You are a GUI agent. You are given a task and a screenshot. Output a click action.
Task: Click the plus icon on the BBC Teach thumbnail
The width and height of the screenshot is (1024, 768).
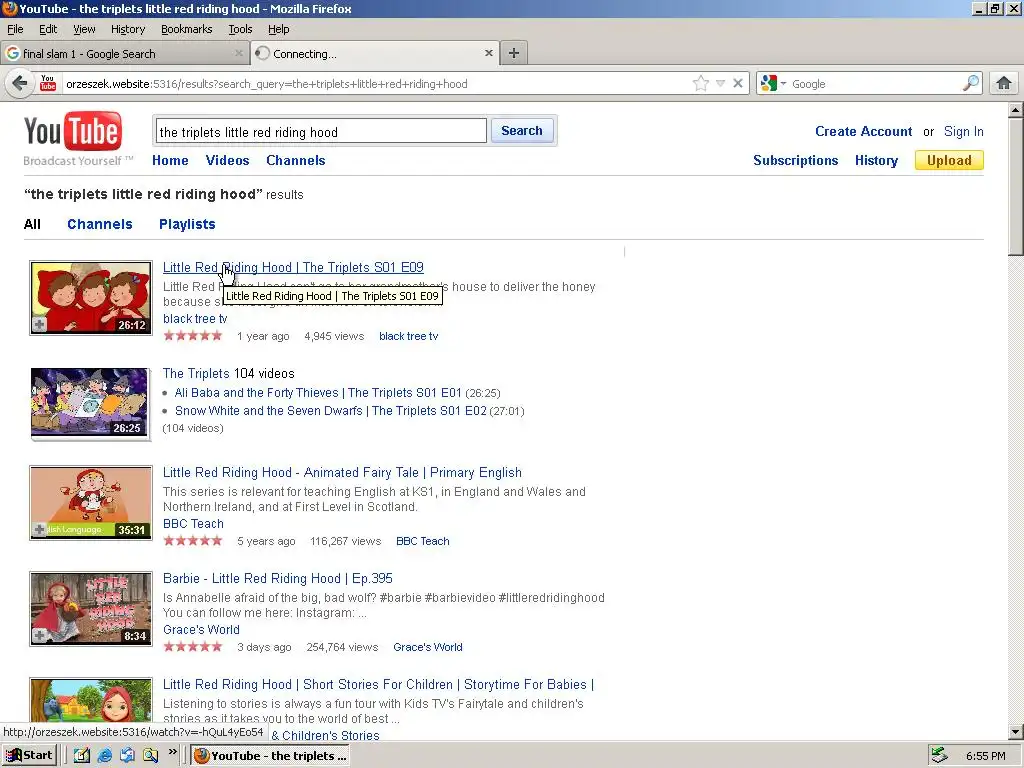[40, 530]
